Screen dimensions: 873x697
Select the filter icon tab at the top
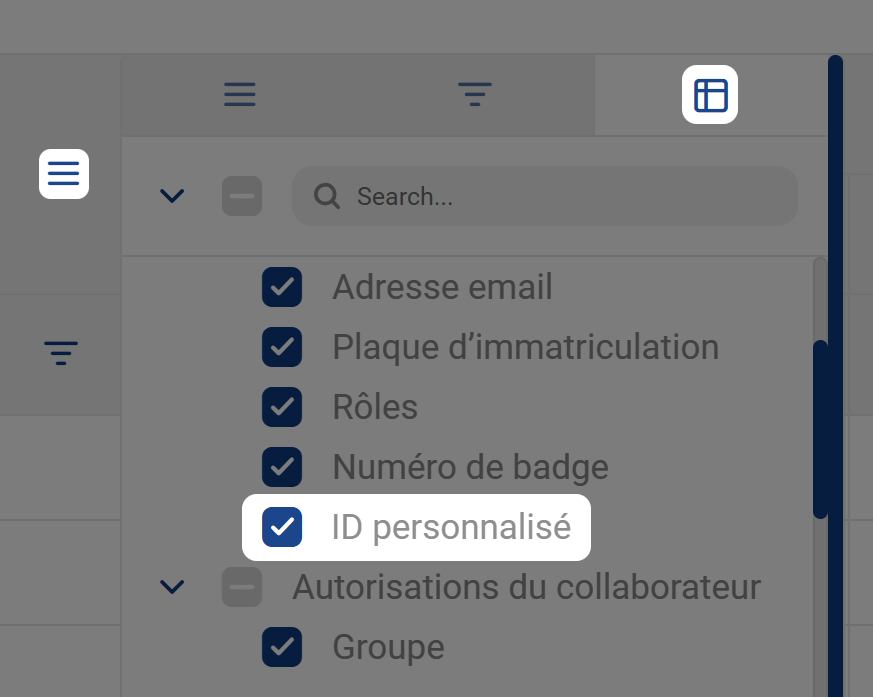click(474, 95)
